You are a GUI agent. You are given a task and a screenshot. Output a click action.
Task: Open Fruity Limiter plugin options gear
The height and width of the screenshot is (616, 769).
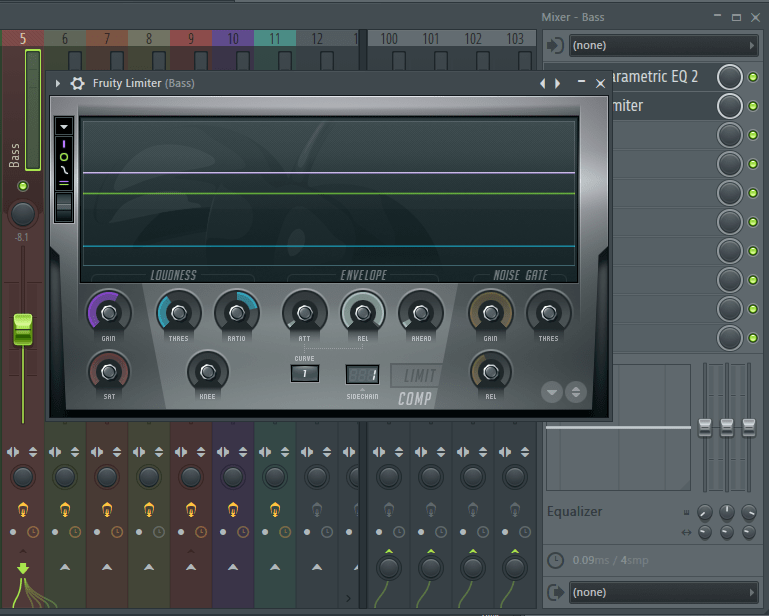click(x=77, y=83)
